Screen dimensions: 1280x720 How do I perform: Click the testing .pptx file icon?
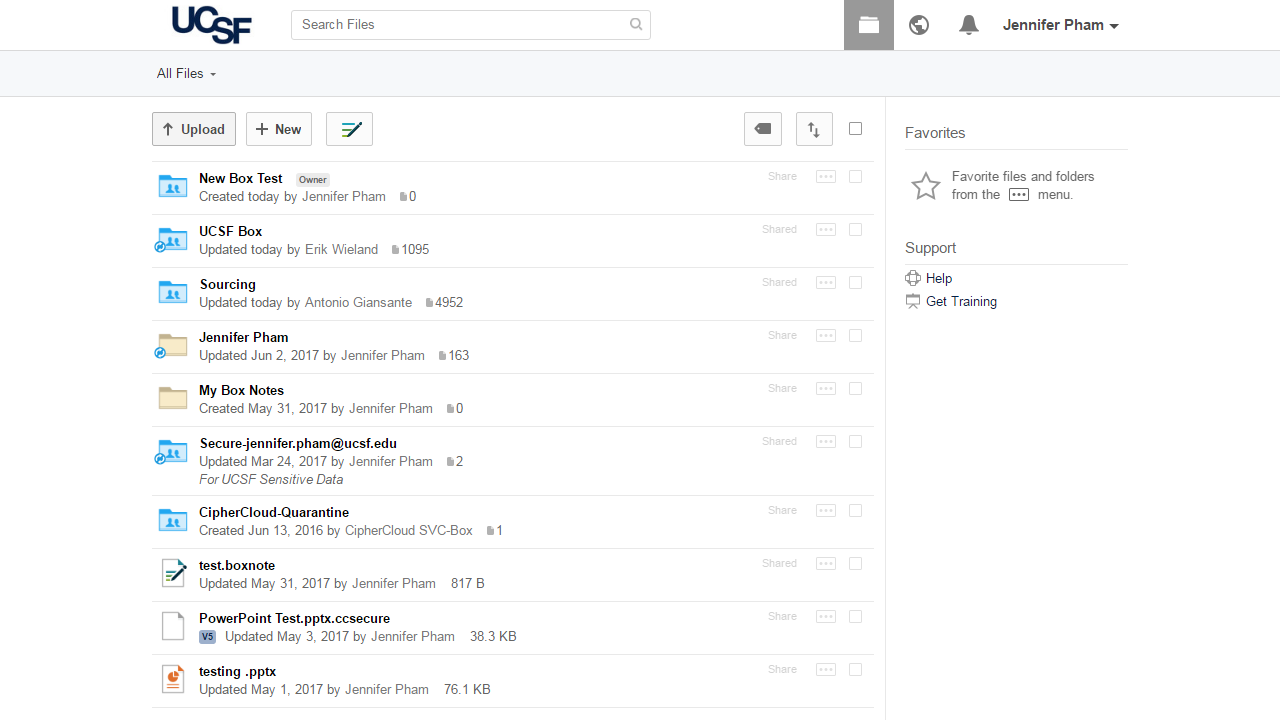tap(173, 679)
